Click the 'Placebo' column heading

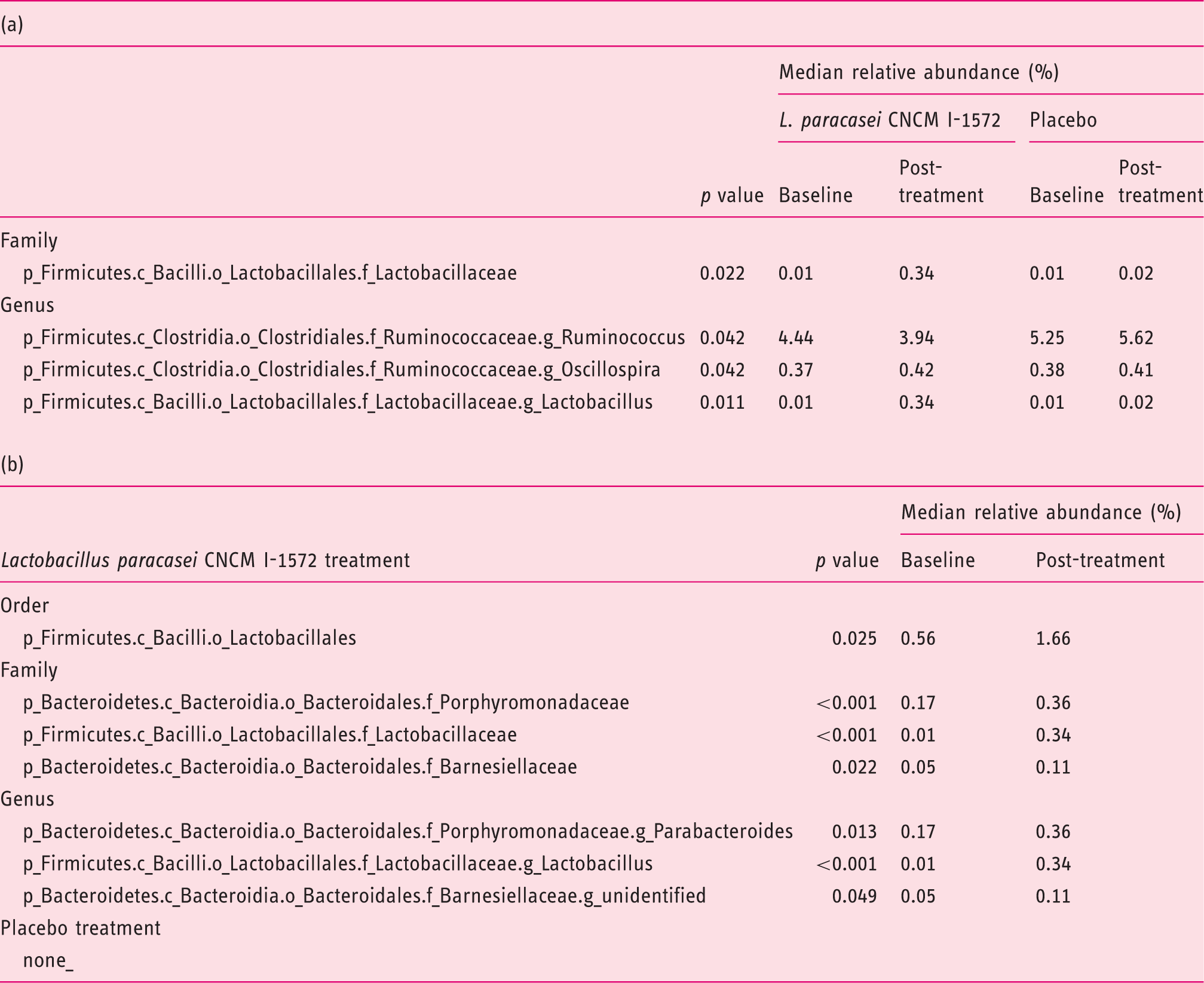(x=1063, y=120)
